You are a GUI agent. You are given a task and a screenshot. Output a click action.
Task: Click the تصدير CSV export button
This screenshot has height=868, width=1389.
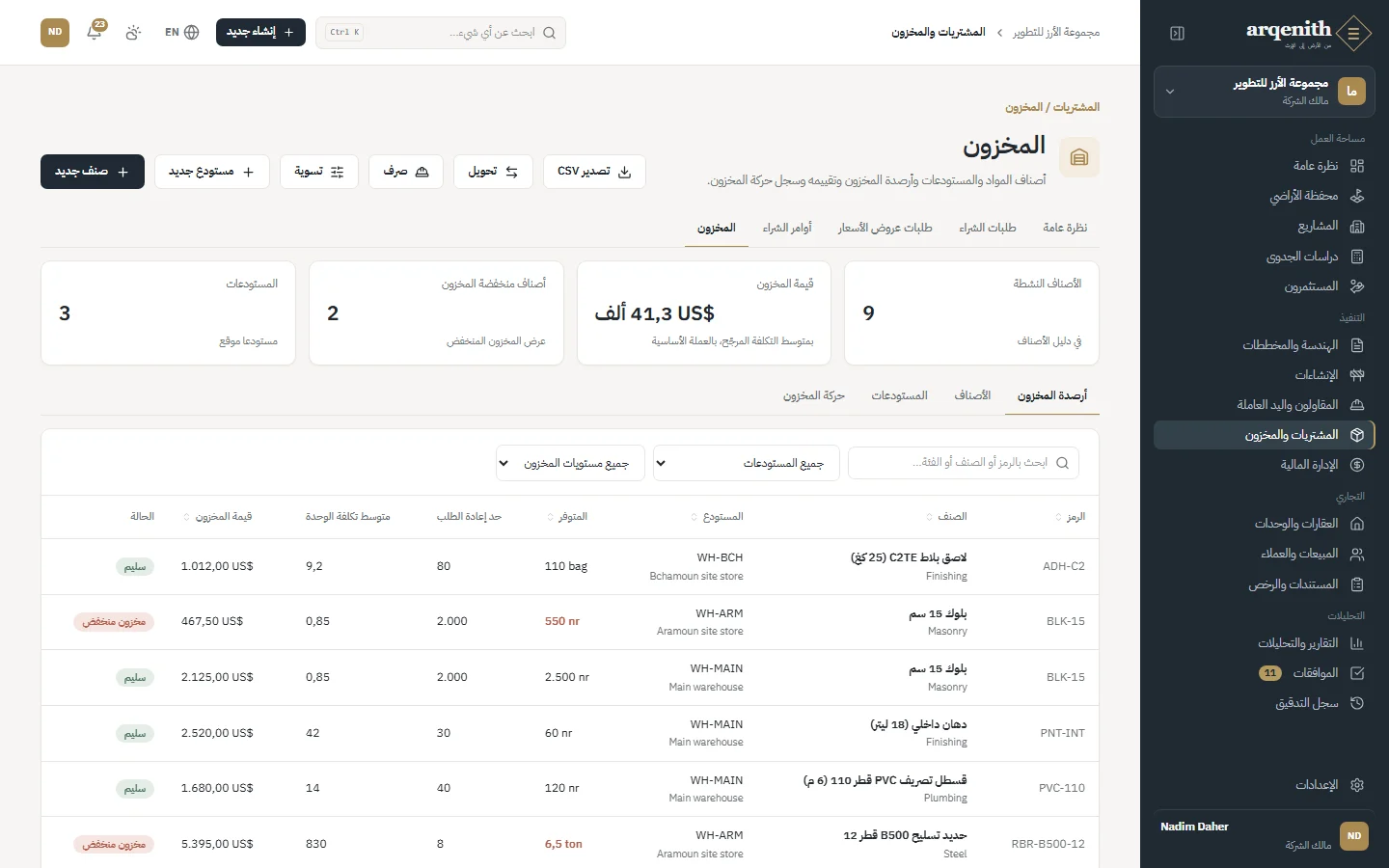(x=594, y=172)
